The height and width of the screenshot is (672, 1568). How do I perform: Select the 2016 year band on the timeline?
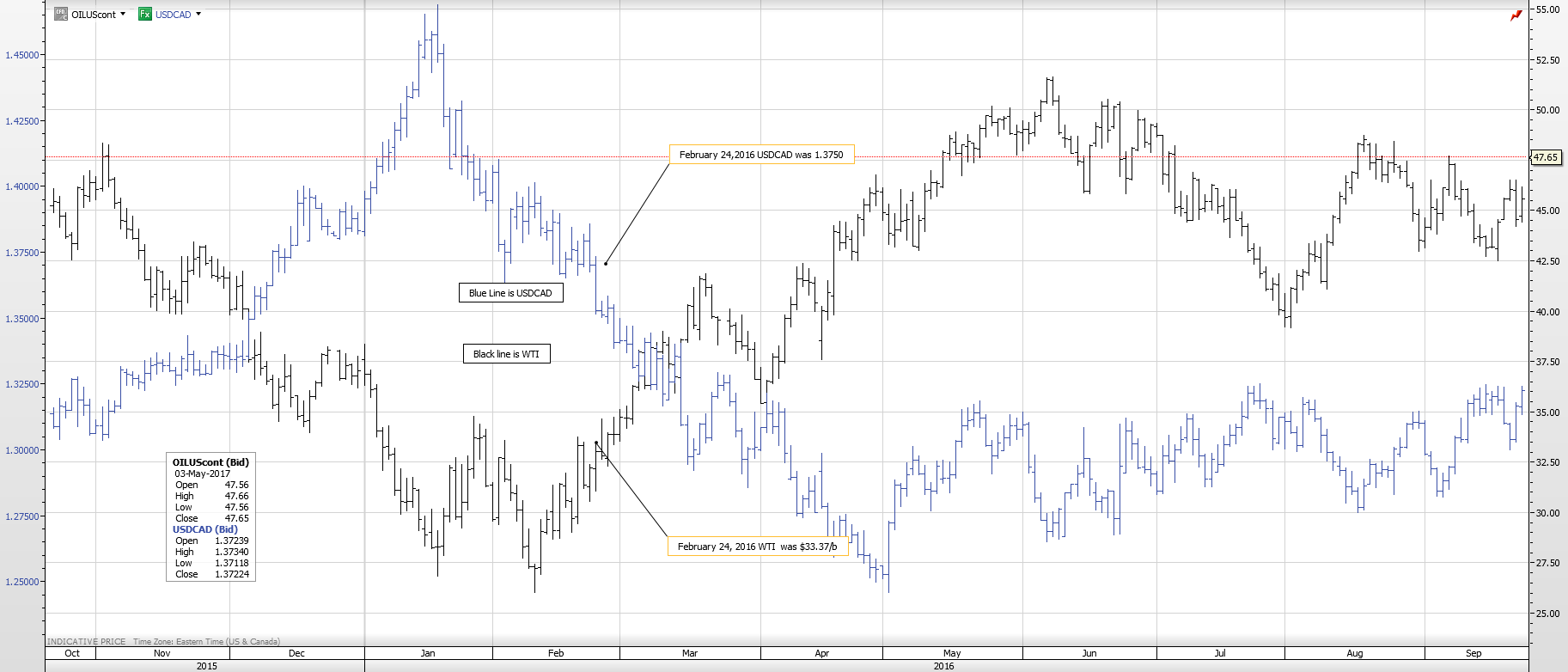tap(943, 666)
